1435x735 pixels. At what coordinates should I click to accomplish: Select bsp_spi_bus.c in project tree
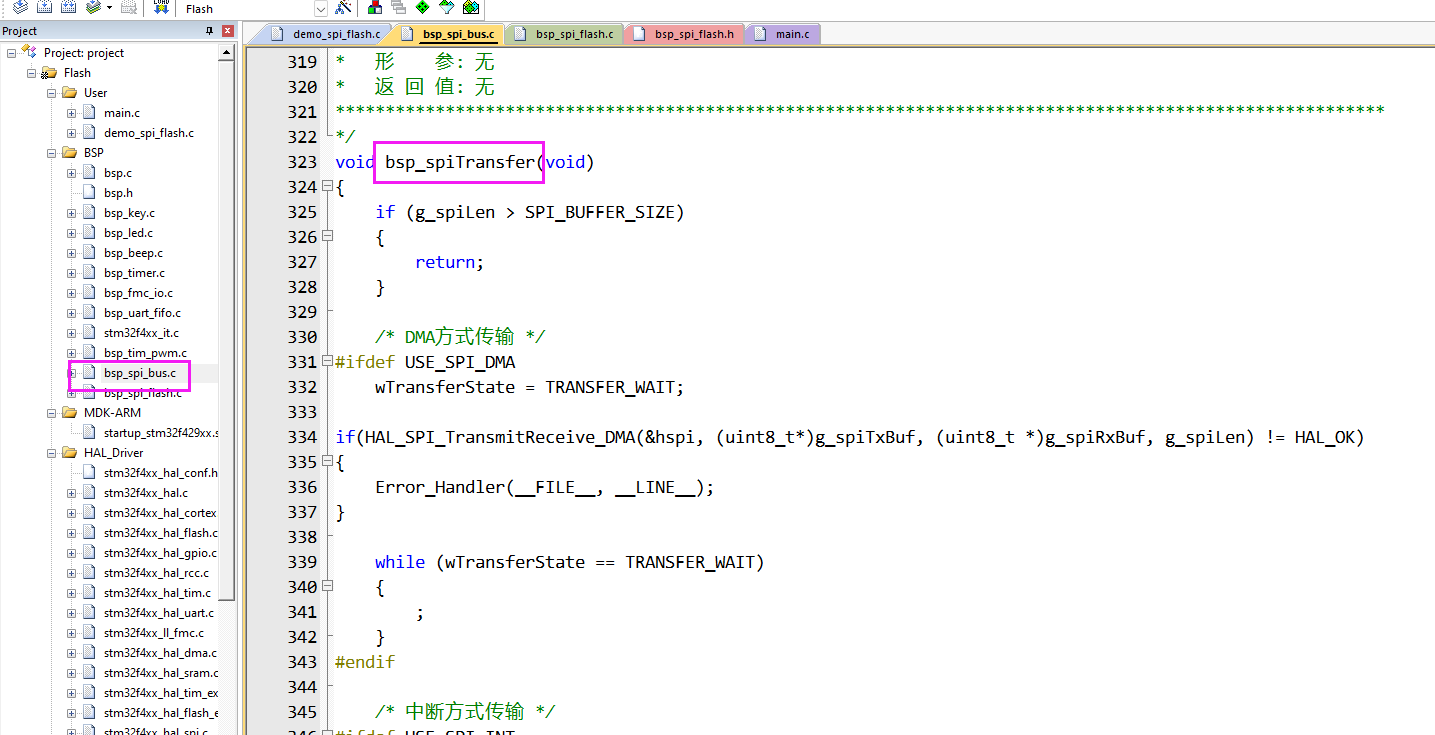(x=139, y=372)
